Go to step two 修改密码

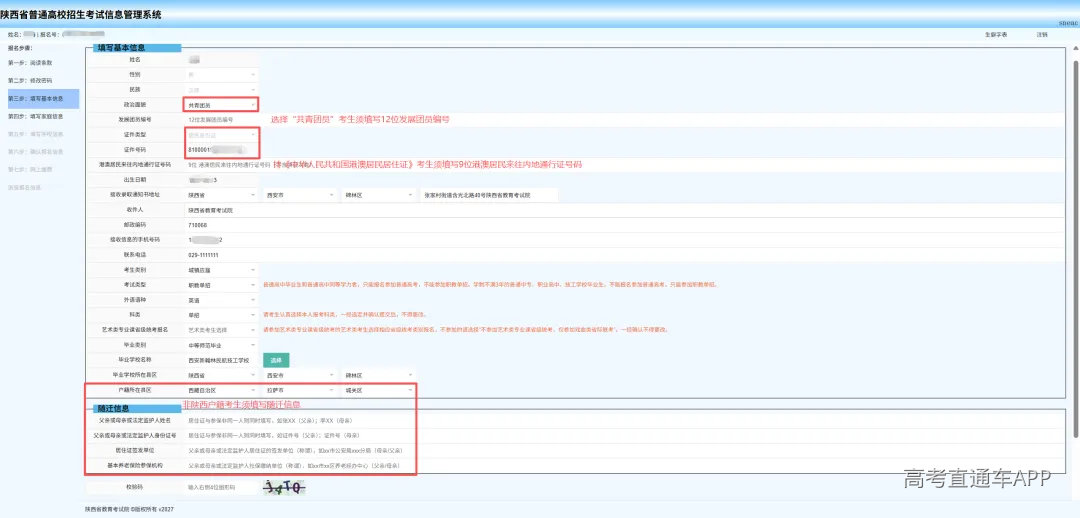(30, 81)
